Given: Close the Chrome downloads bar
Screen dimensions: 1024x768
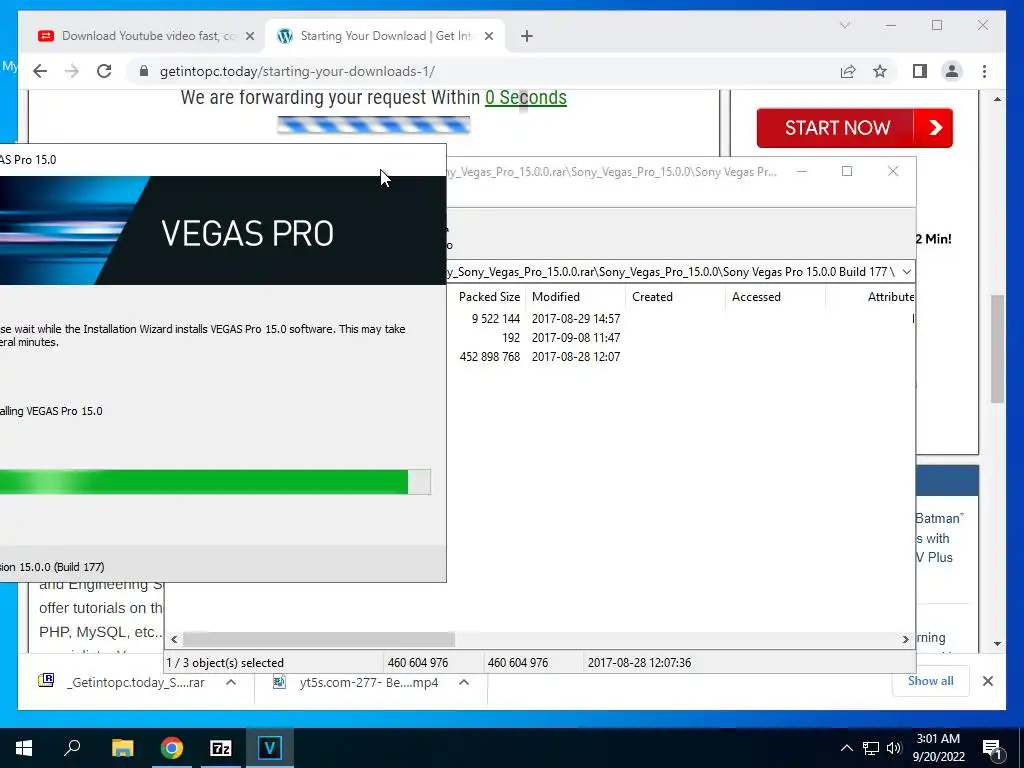Looking at the screenshot, I should [x=987, y=681].
